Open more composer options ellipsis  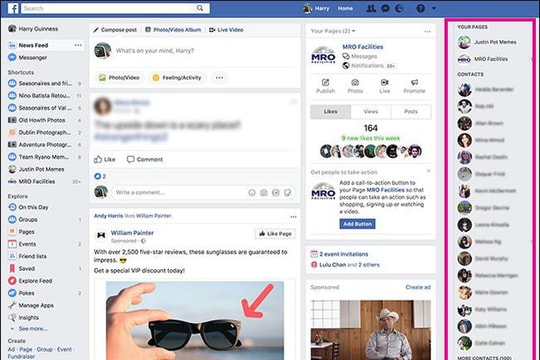[219, 78]
